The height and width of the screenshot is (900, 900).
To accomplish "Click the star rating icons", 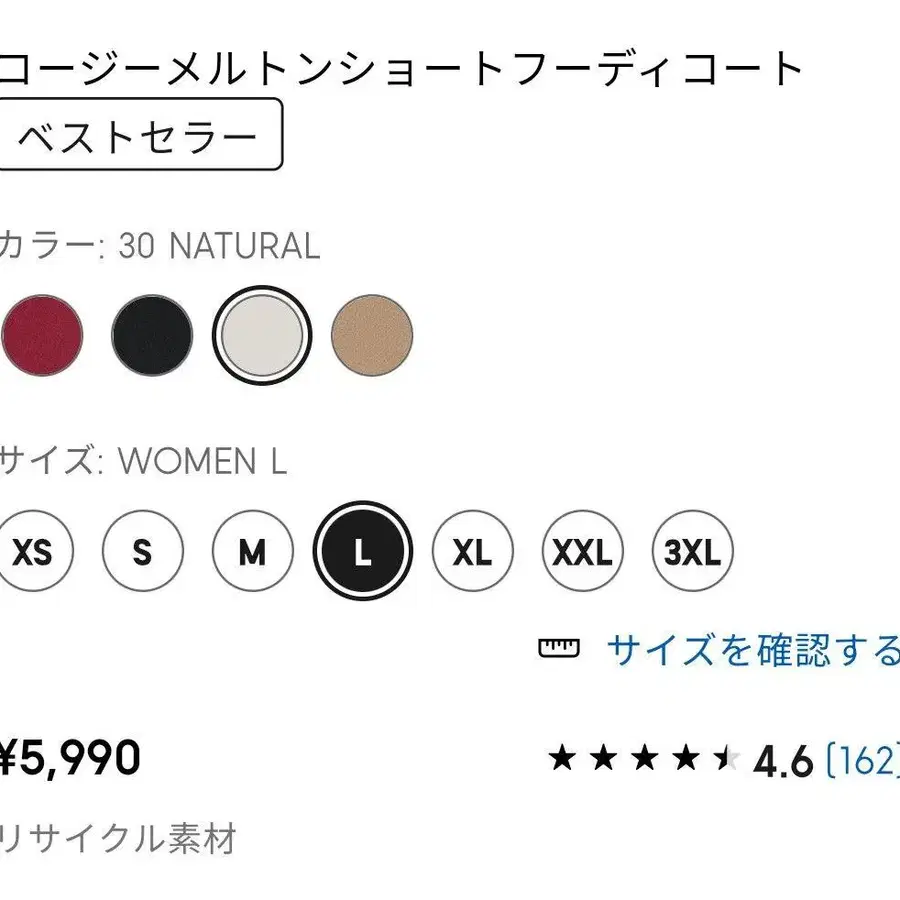I will [642, 760].
